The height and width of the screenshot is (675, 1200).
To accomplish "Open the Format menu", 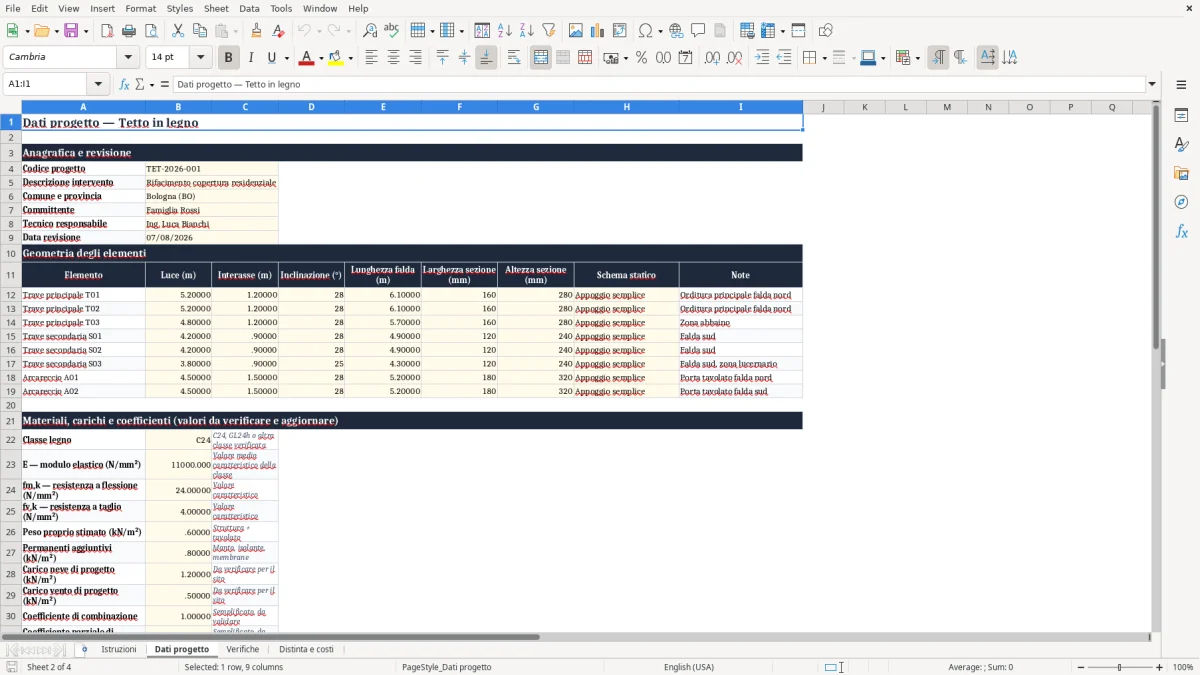I will click(x=140, y=8).
